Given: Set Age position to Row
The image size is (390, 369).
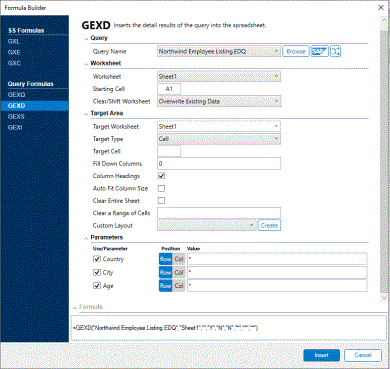Looking at the screenshot, I should 165,286.
